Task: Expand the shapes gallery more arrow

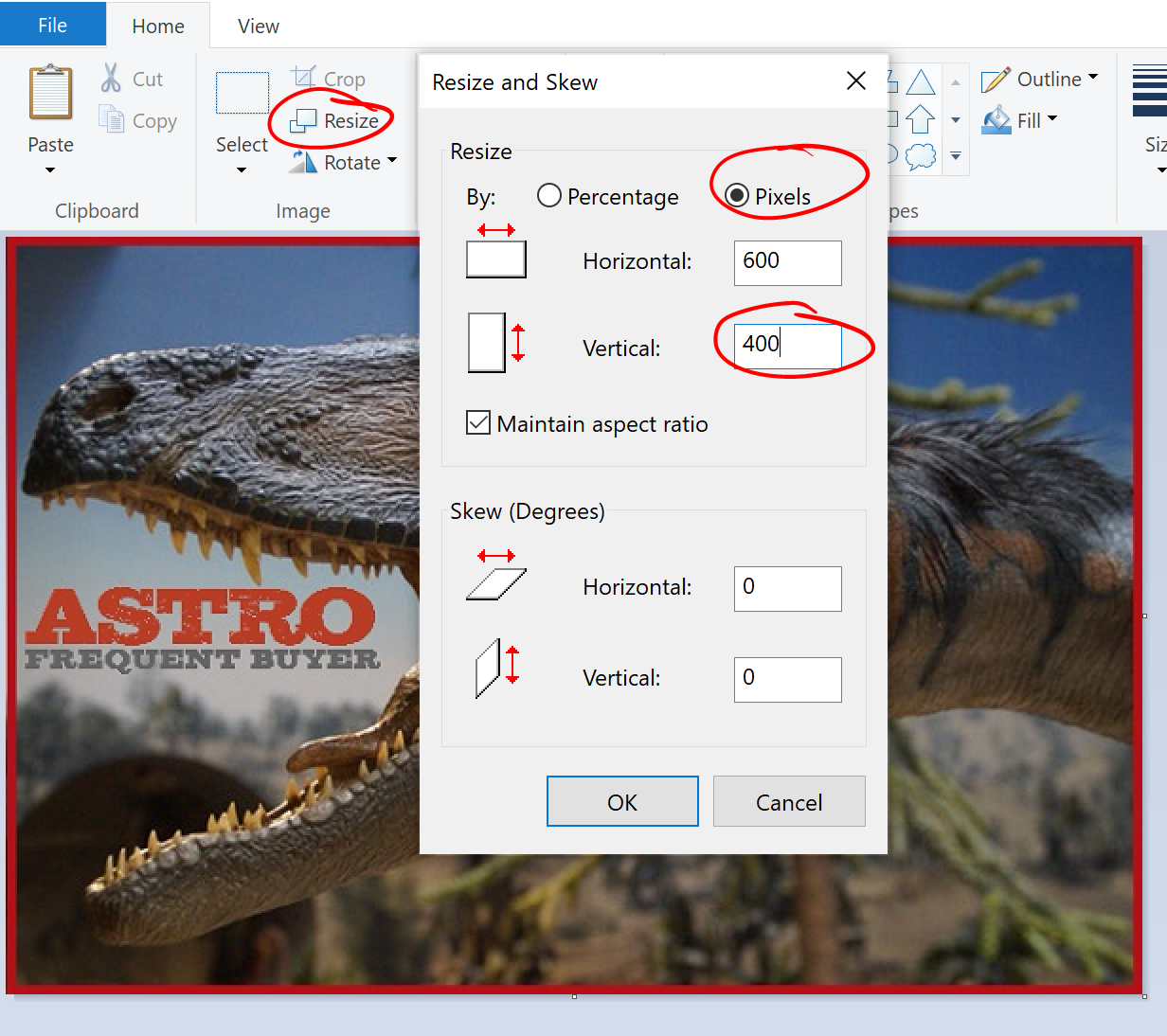Action: tap(956, 156)
